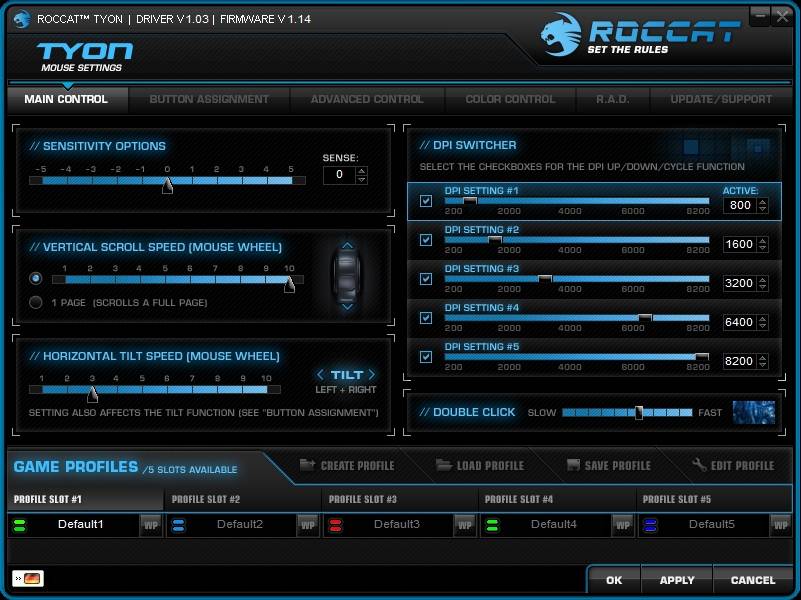Click the WP icon next to Default3
Image resolution: width=801 pixels, height=600 pixels.
465,525
